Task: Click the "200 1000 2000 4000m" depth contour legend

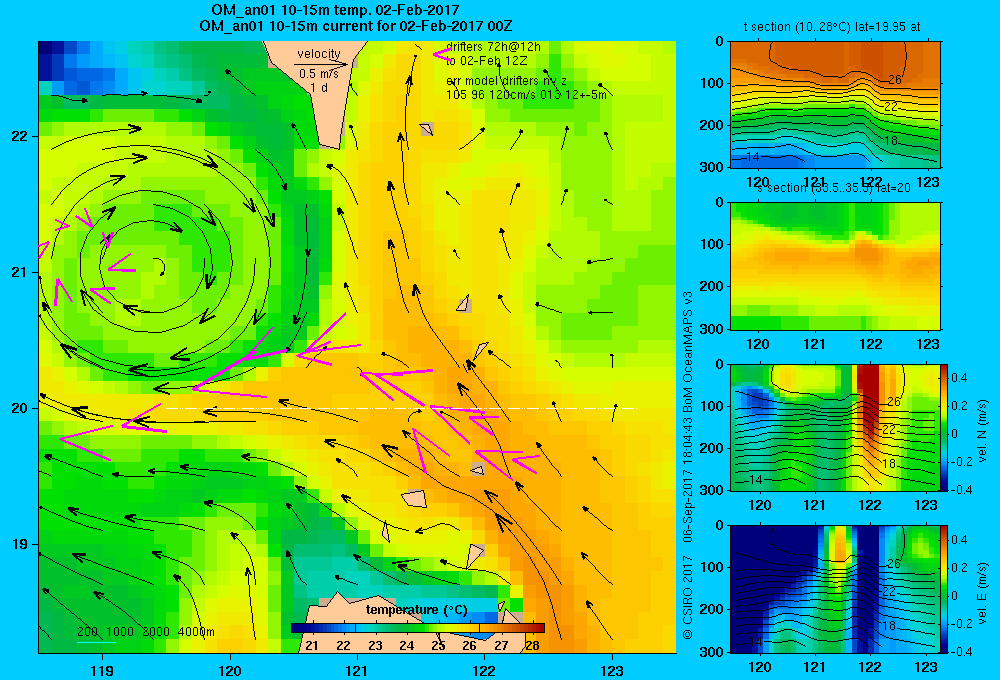Action: (146, 632)
